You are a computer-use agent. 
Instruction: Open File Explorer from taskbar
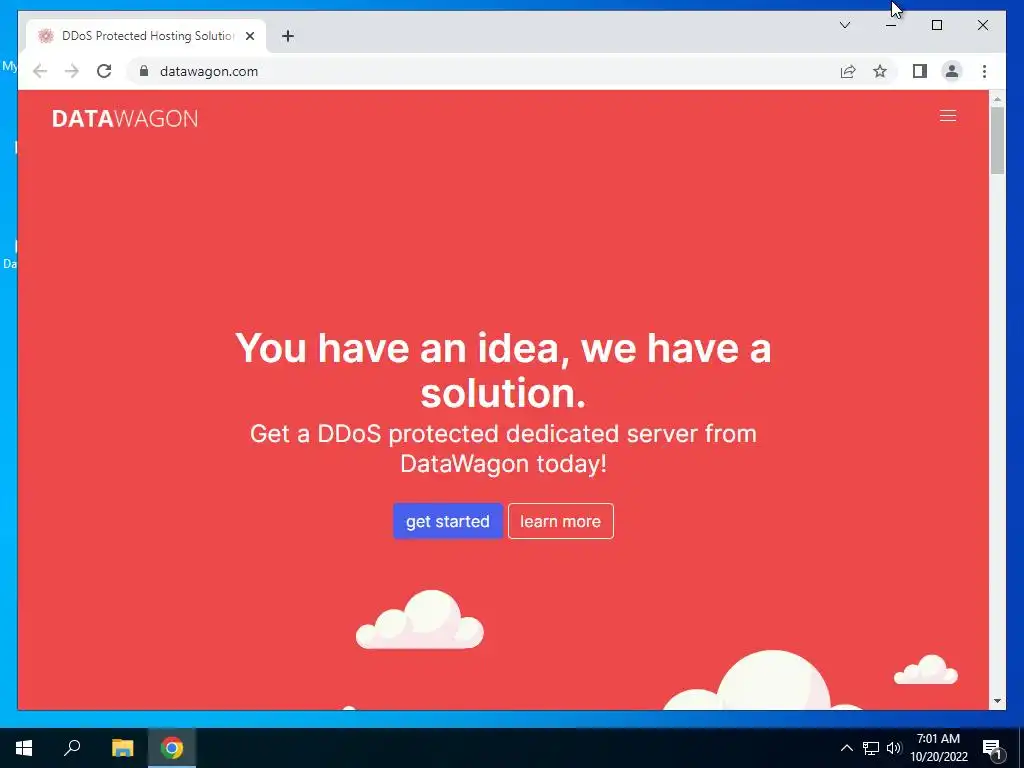pyautogui.click(x=122, y=748)
